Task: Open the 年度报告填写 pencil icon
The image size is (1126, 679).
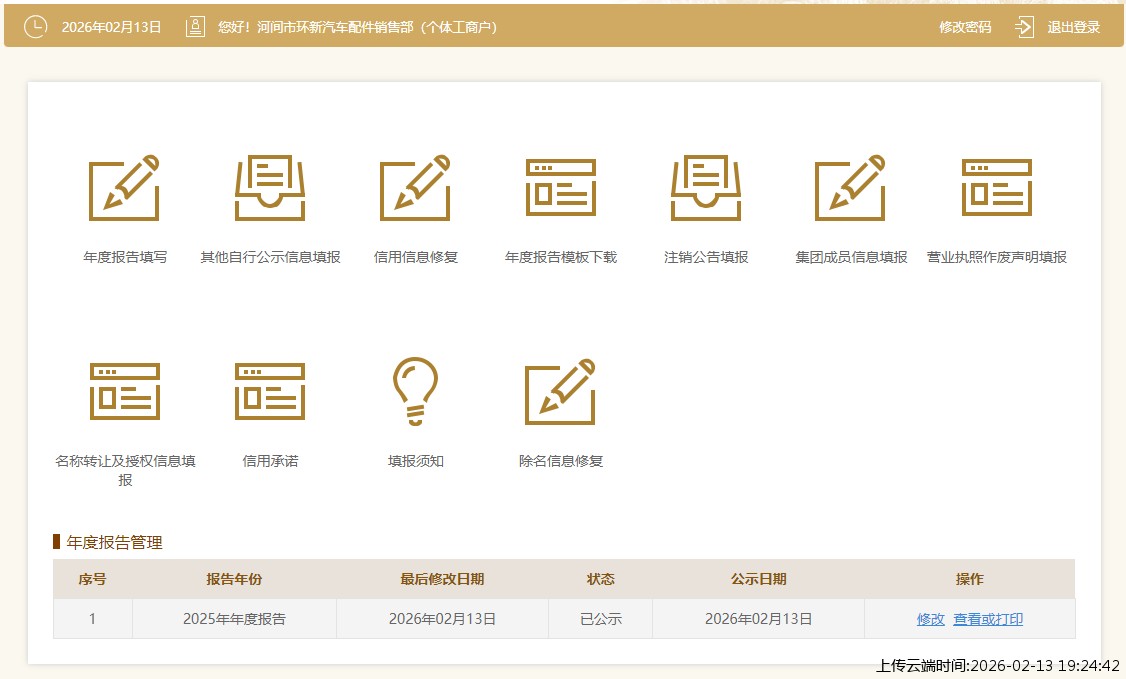Action: (x=125, y=188)
